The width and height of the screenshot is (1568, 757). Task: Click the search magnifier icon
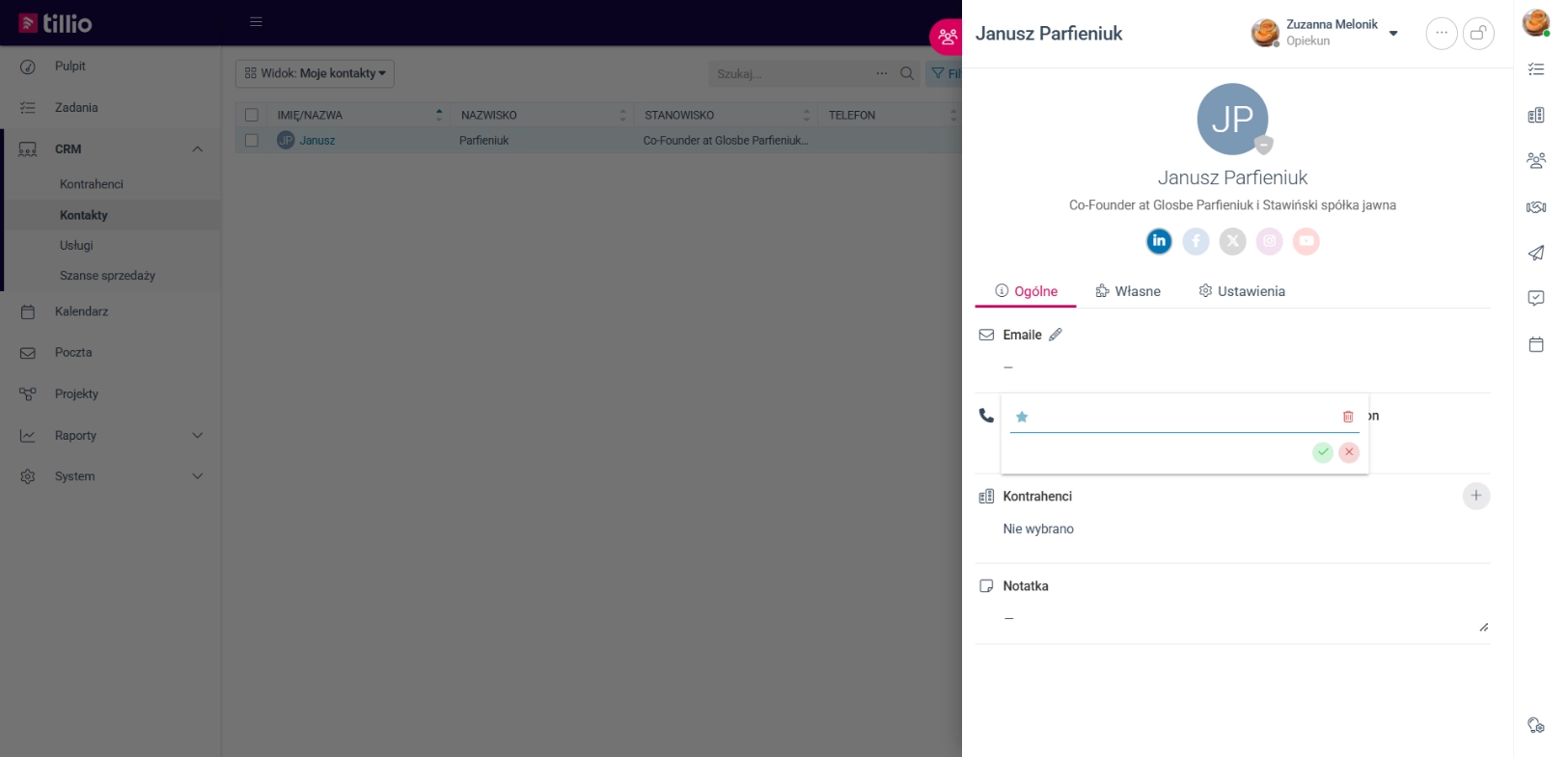tap(907, 73)
